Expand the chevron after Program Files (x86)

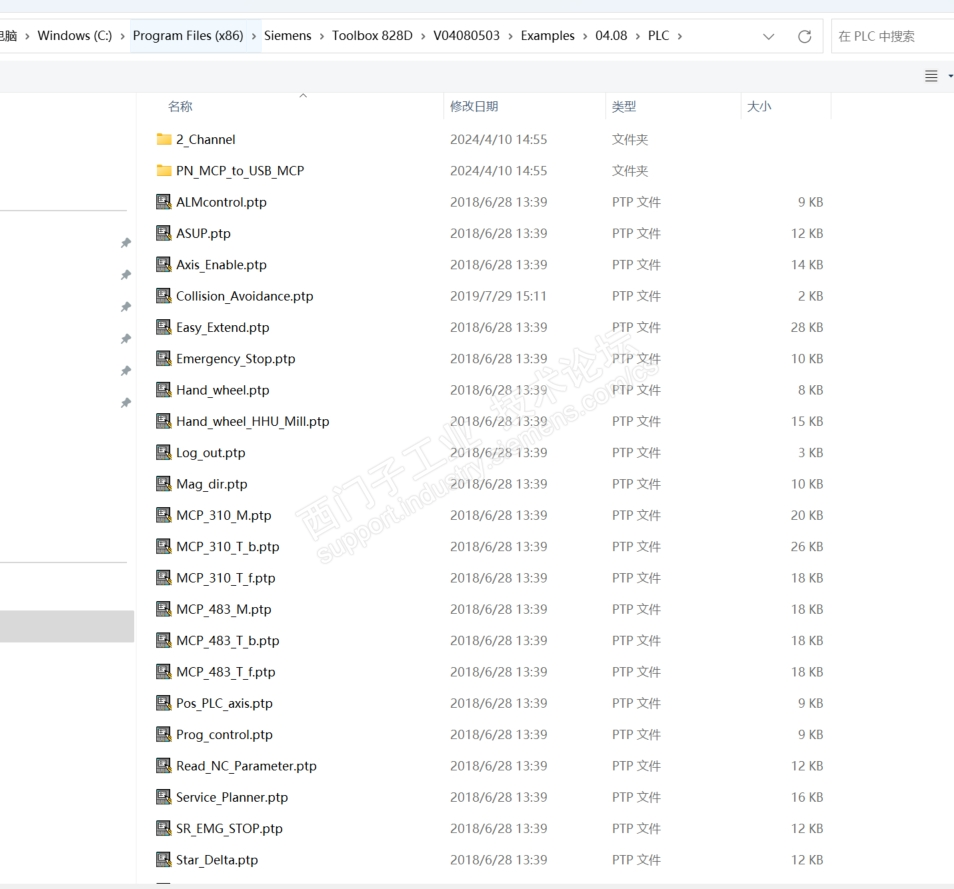(x=253, y=36)
